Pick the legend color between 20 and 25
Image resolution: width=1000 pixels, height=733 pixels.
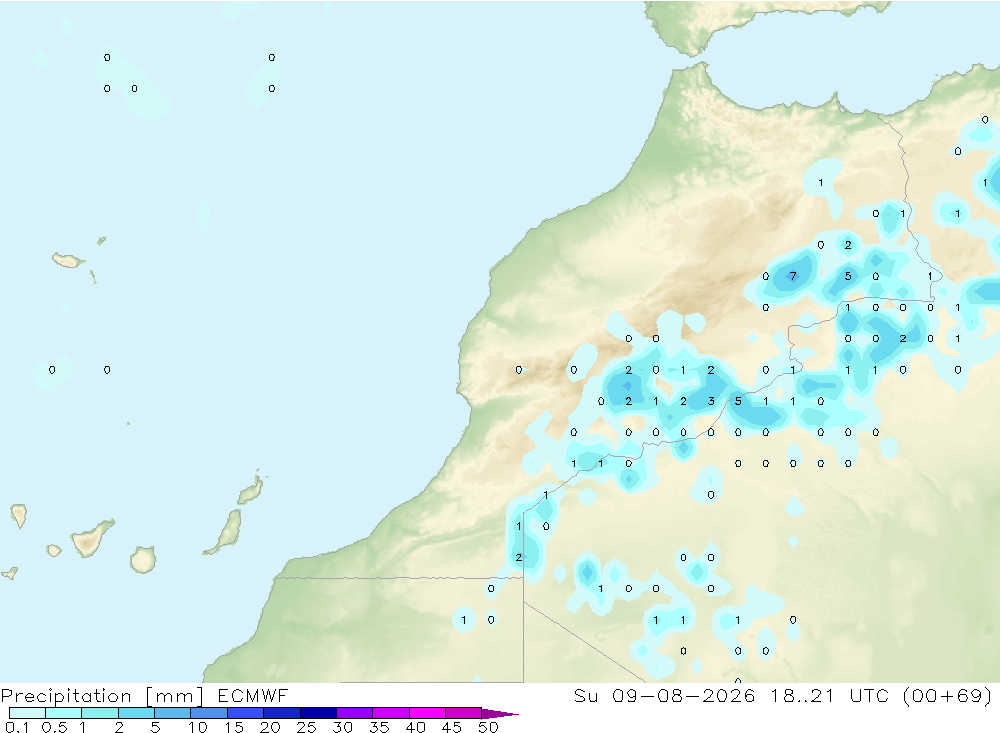(x=281, y=713)
